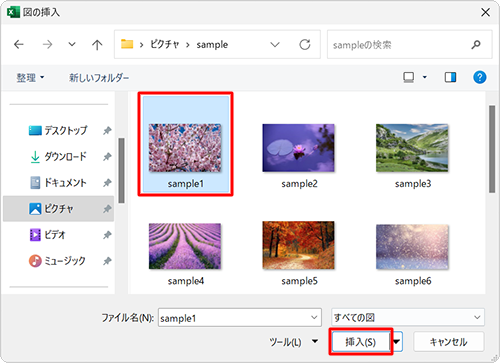Click the pin icon beside ピクチャ
Image resolution: width=500 pixels, height=363 pixels.
tap(107, 209)
